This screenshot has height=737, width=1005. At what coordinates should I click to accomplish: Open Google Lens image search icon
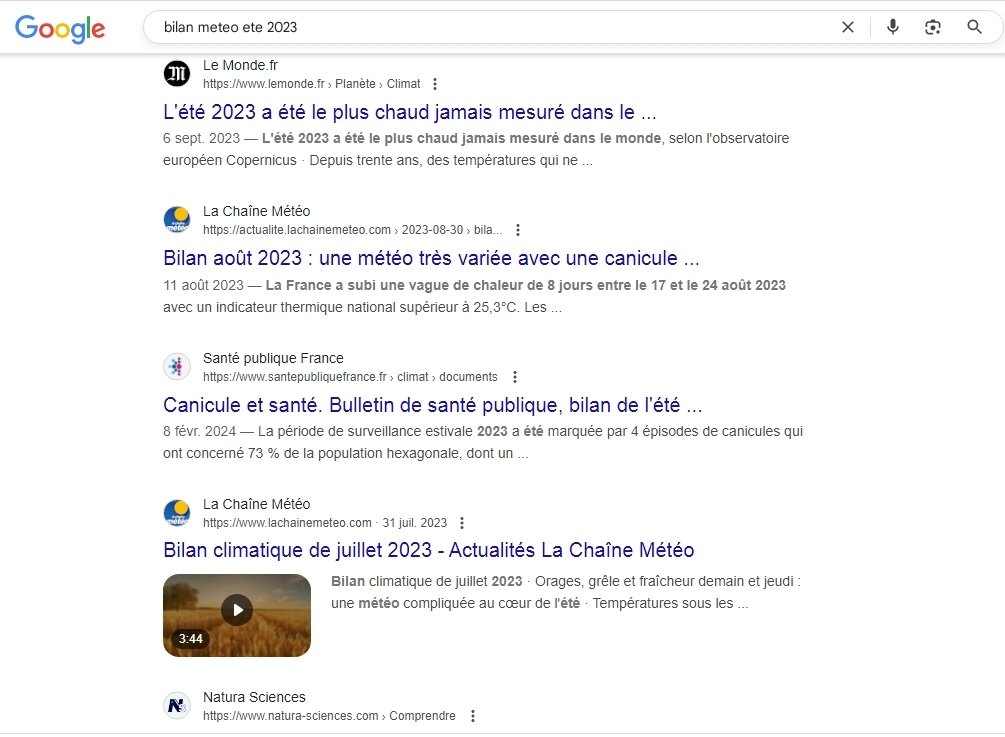[x=933, y=27]
